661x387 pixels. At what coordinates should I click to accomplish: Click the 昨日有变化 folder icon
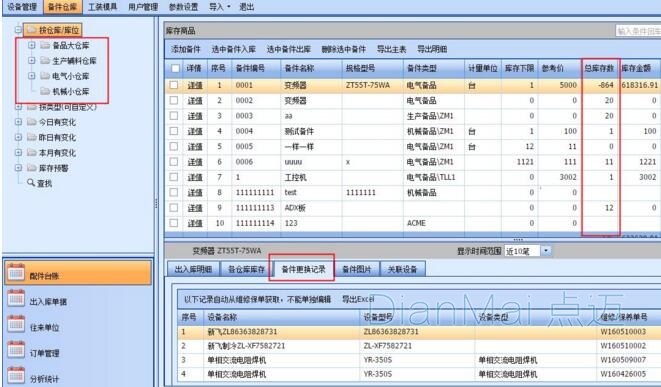pyautogui.click(x=32, y=137)
